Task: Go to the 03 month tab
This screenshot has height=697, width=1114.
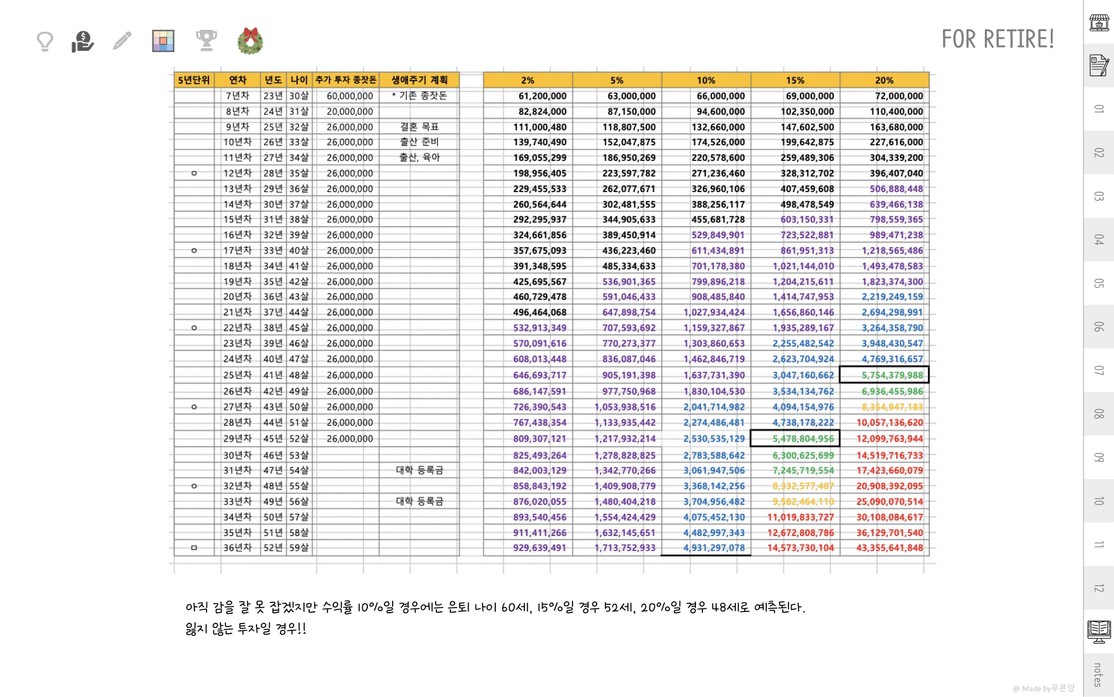Action: 1099,196
